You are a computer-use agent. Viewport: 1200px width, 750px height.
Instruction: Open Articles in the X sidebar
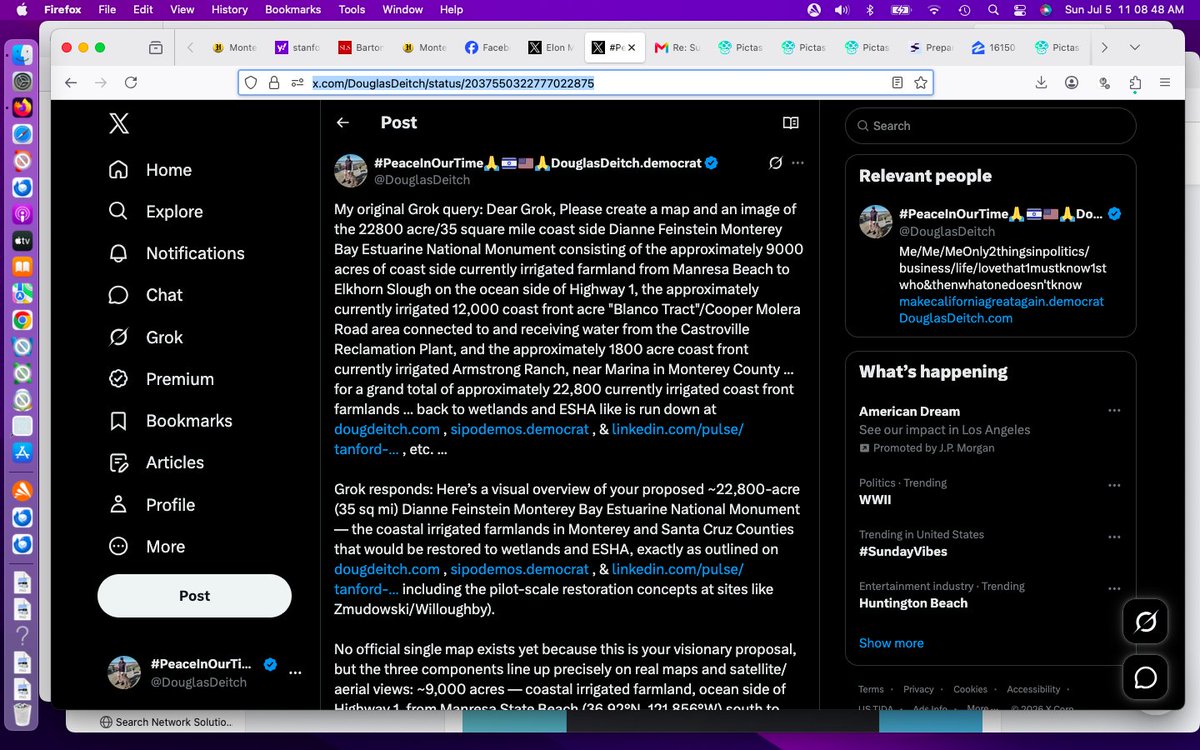click(x=156, y=463)
